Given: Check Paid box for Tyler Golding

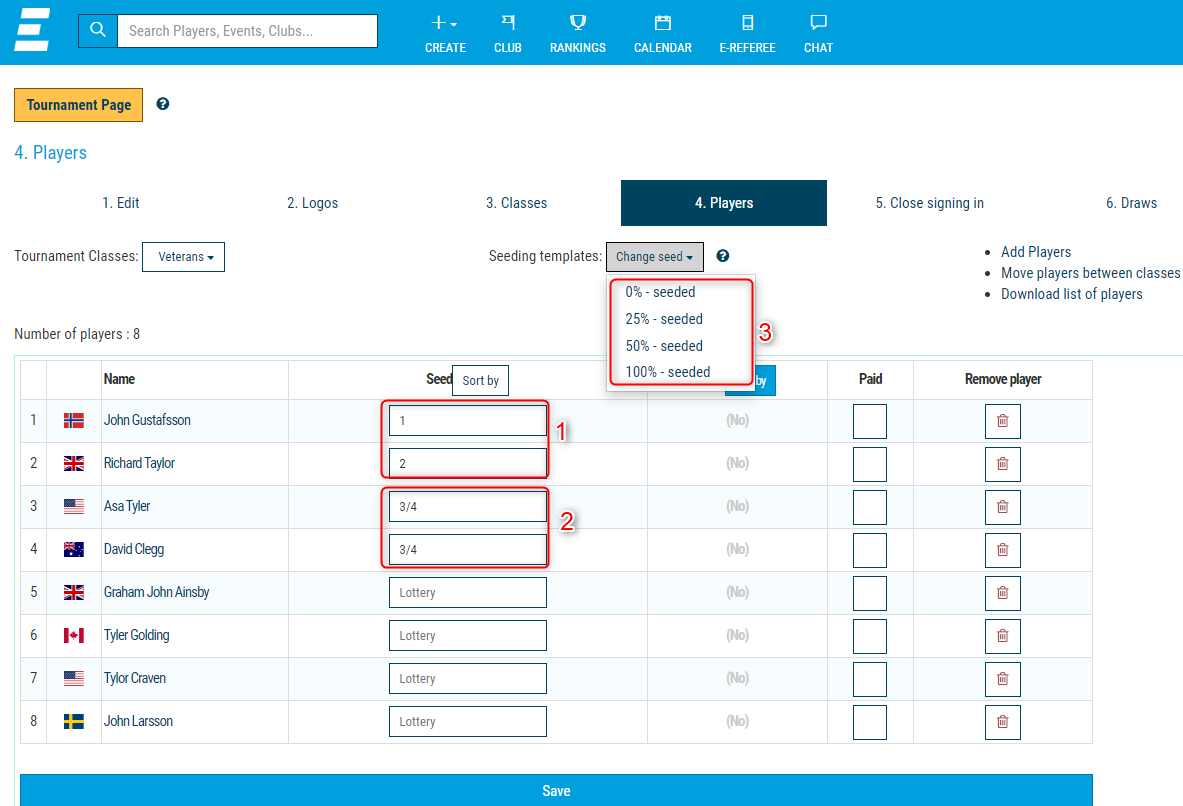Looking at the screenshot, I should coord(869,636).
